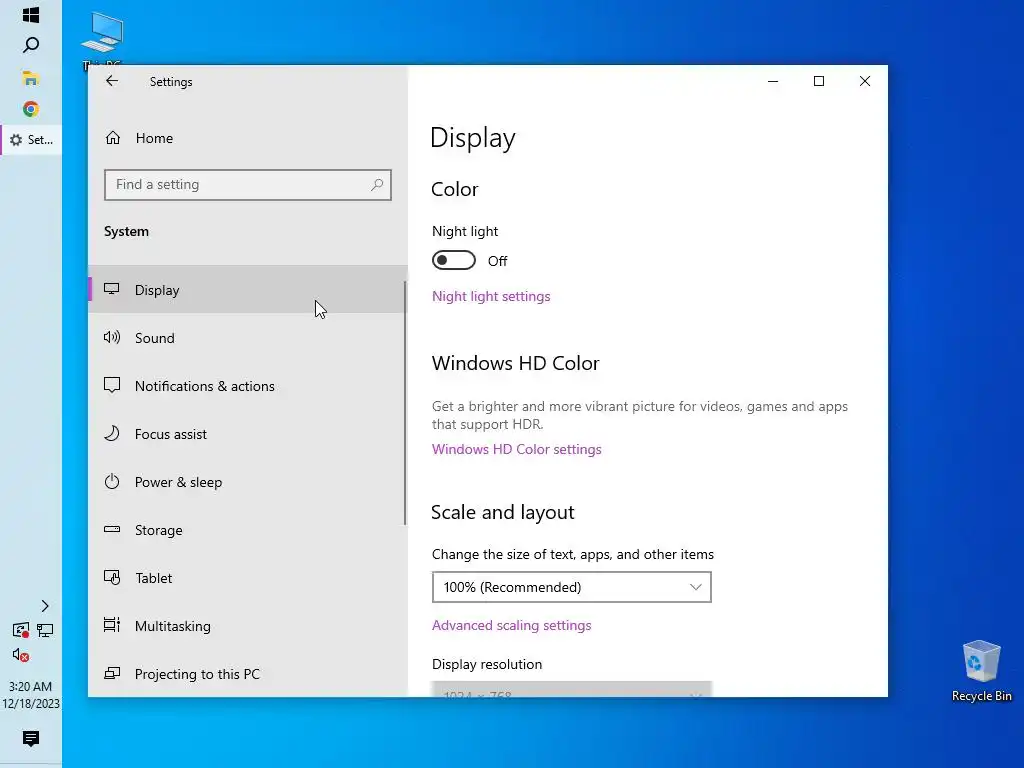Click the sidebar vertical scrollbar
1024x768 pixels.
pyautogui.click(x=405, y=403)
